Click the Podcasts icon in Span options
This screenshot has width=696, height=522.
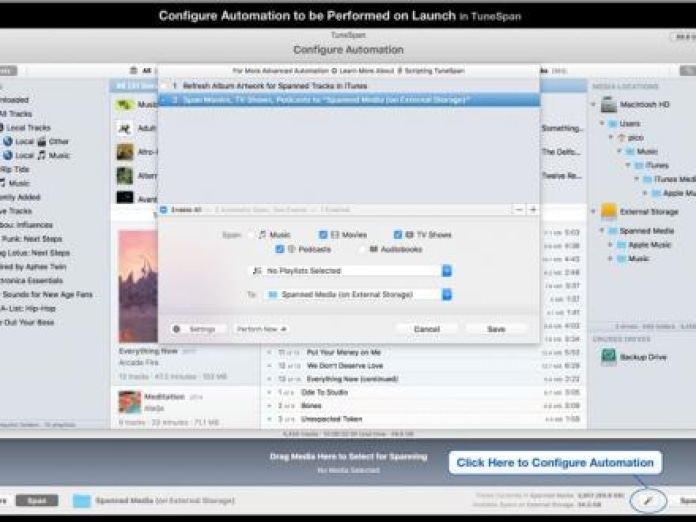pyautogui.click(x=291, y=249)
